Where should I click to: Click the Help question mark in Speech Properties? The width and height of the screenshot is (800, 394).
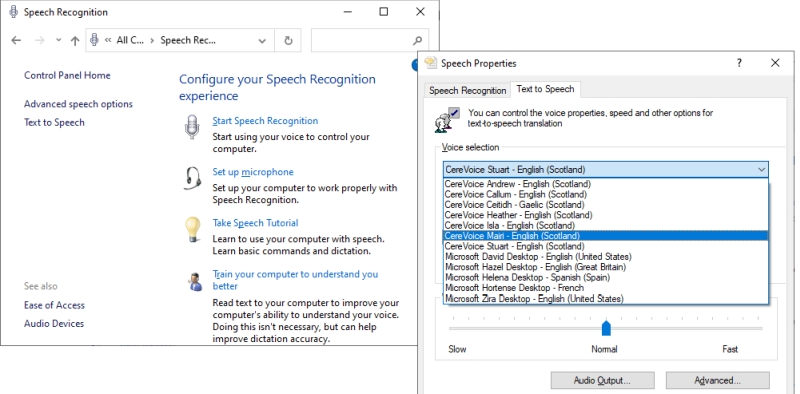pyautogui.click(x=739, y=63)
